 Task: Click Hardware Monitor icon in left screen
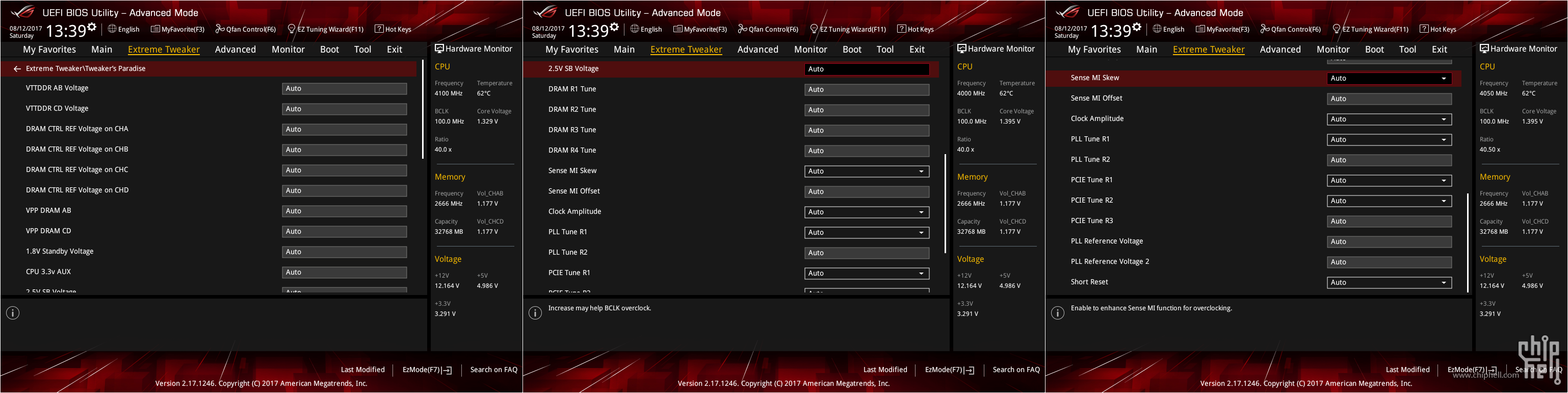[439, 49]
